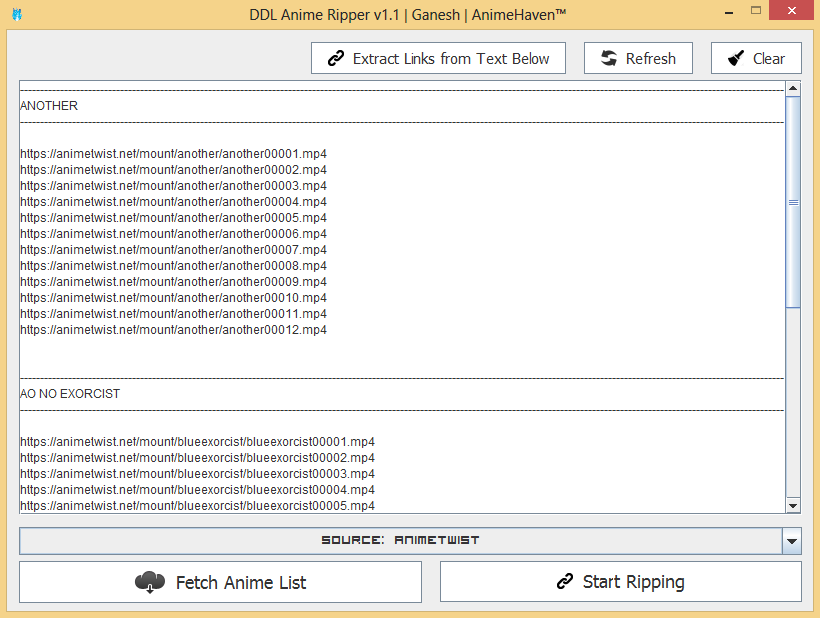Click the app icon in the title bar
The width and height of the screenshot is (820, 618).
(x=17, y=14)
